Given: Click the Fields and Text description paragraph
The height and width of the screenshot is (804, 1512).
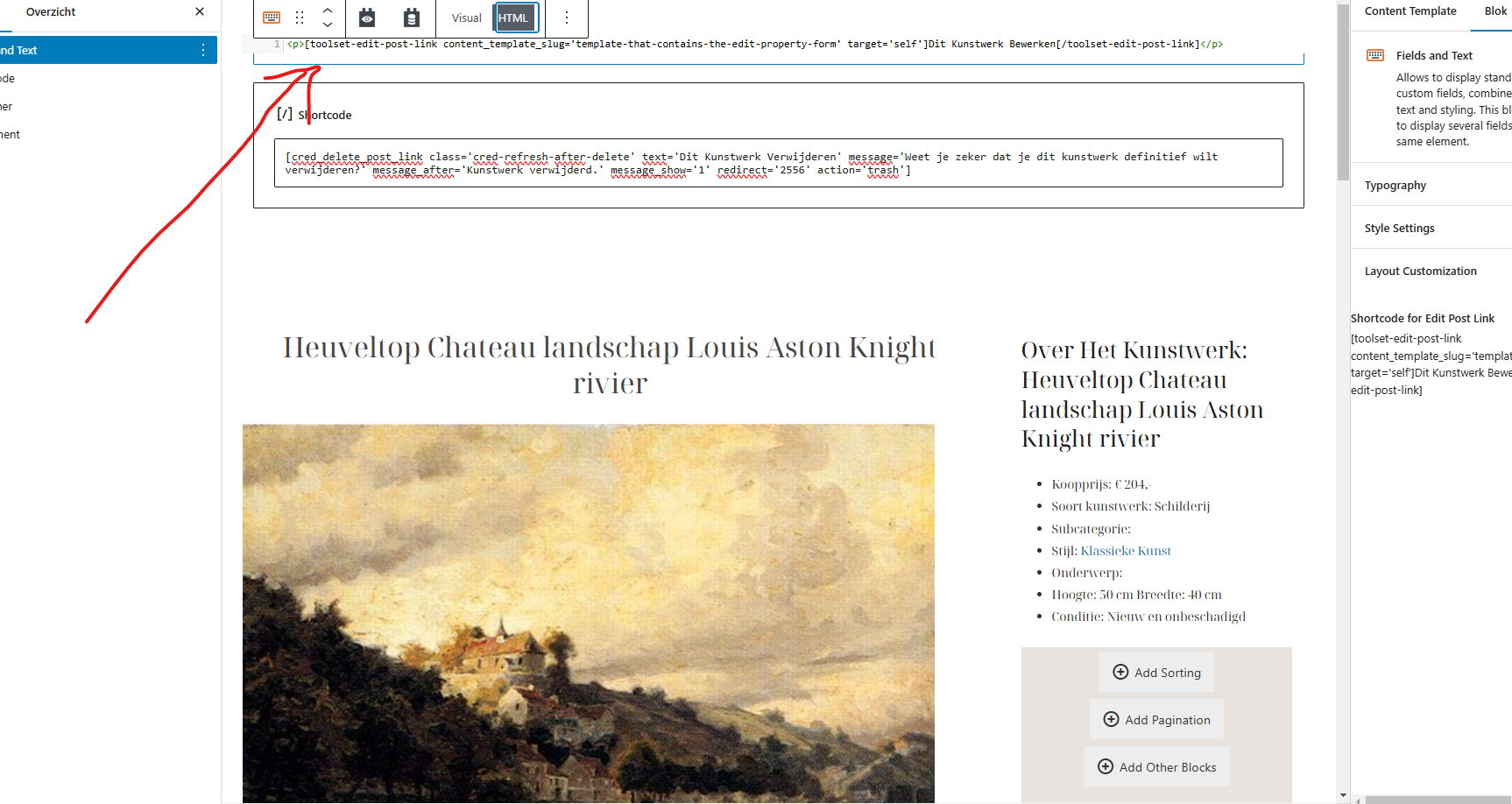Looking at the screenshot, I should (x=1453, y=109).
